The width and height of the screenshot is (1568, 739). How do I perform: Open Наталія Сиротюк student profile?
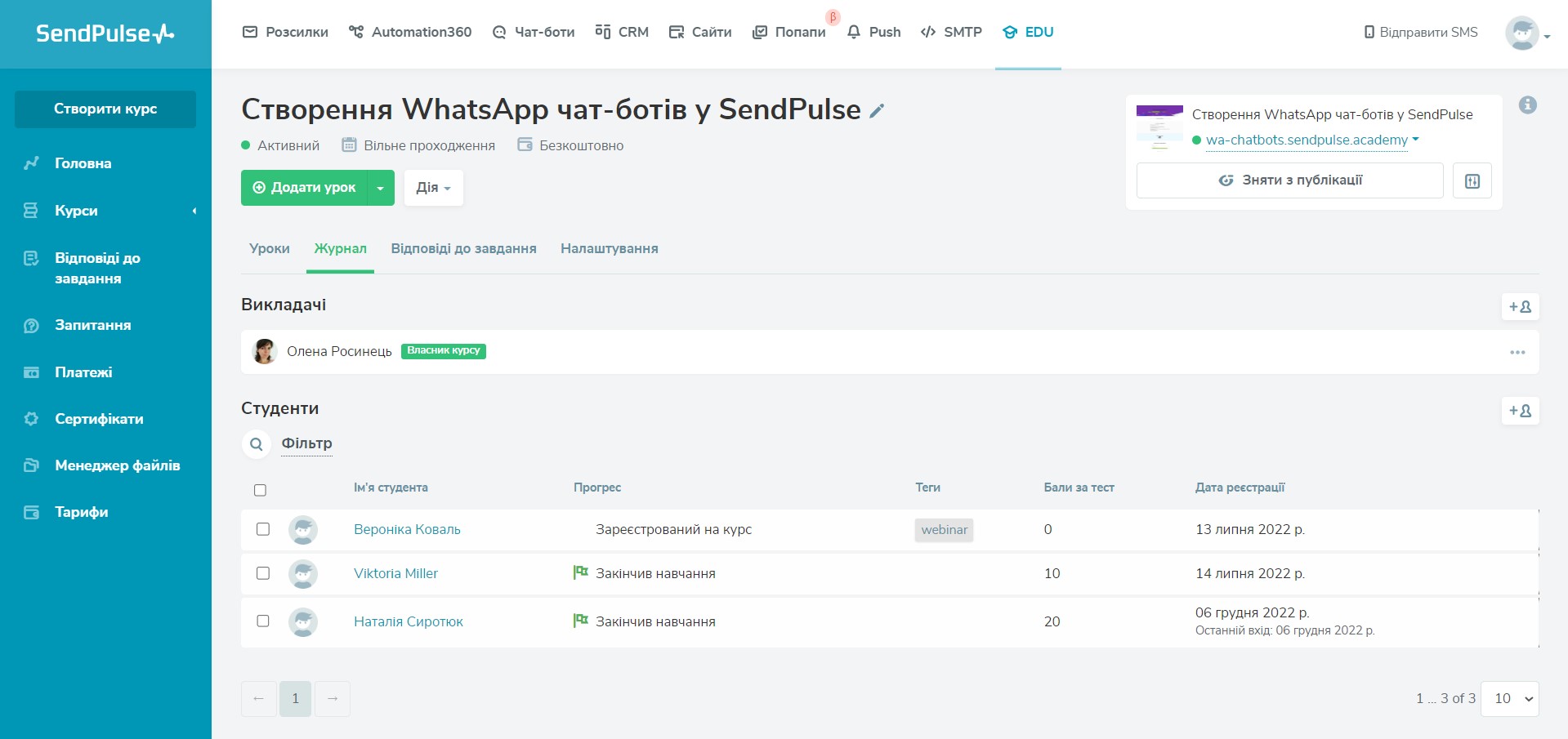click(x=408, y=621)
